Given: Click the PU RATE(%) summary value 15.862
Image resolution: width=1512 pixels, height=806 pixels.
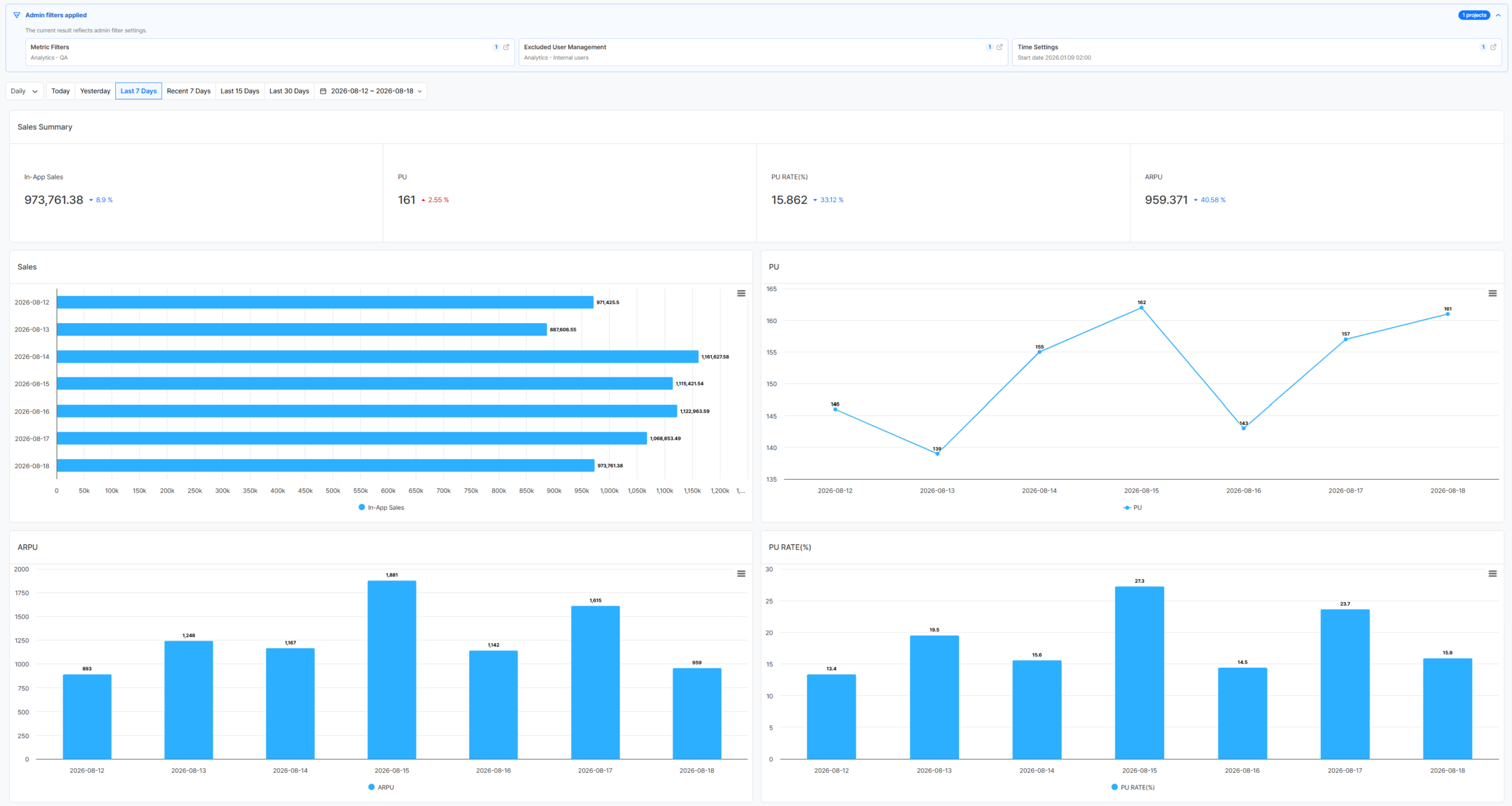Looking at the screenshot, I should 790,200.
